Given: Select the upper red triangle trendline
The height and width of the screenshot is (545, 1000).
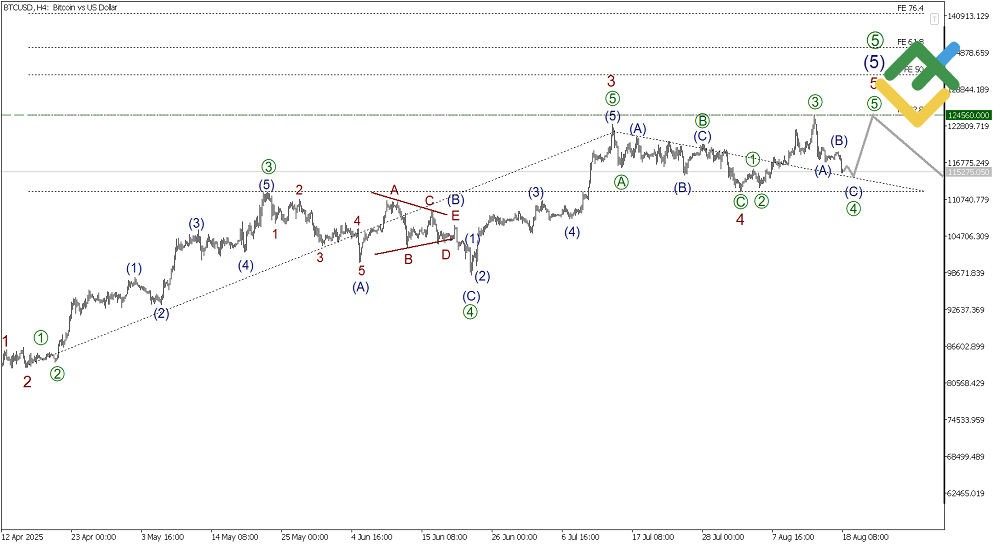Looking at the screenshot, I should (409, 203).
